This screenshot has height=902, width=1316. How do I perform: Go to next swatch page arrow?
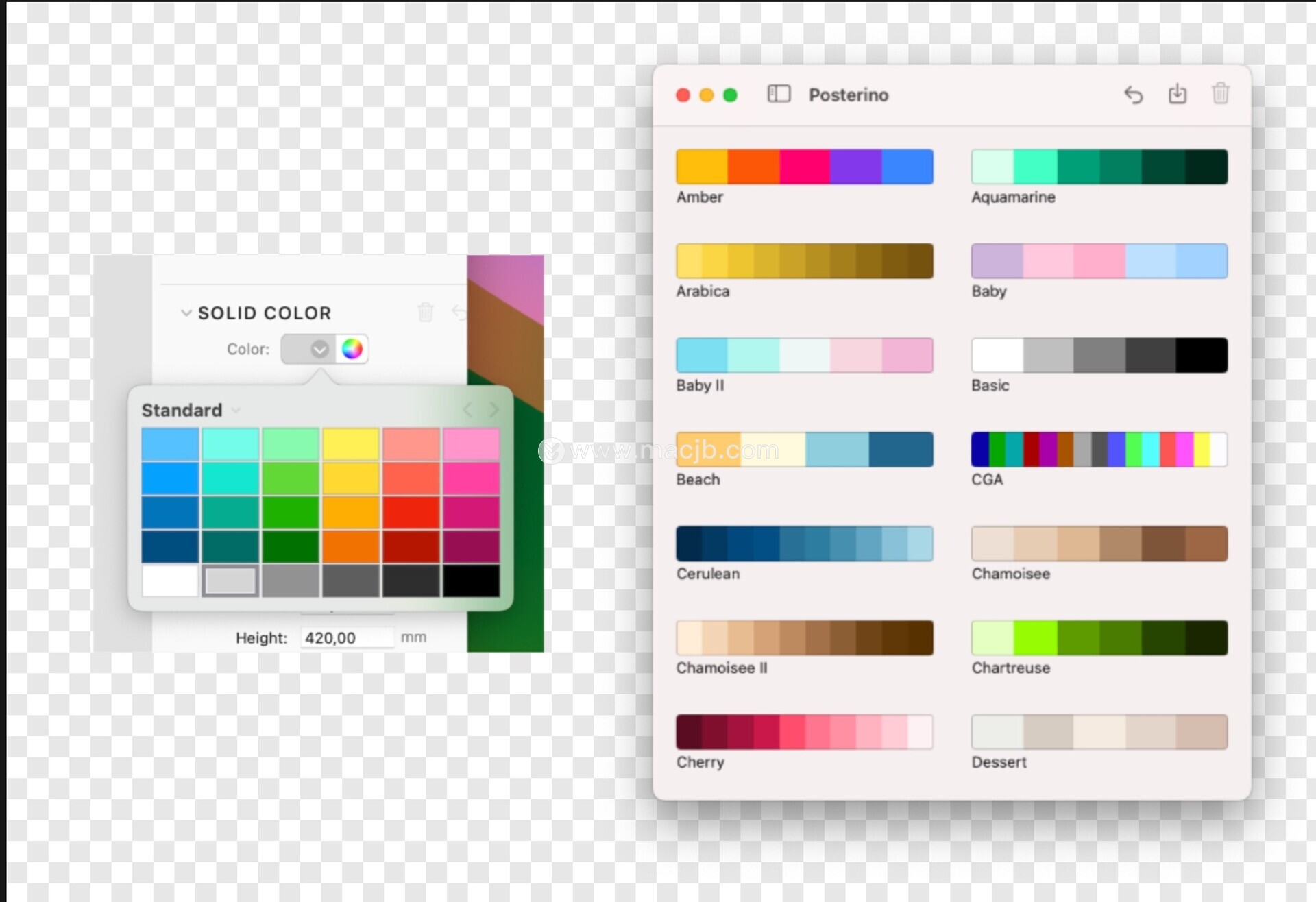click(x=494, y=410)
